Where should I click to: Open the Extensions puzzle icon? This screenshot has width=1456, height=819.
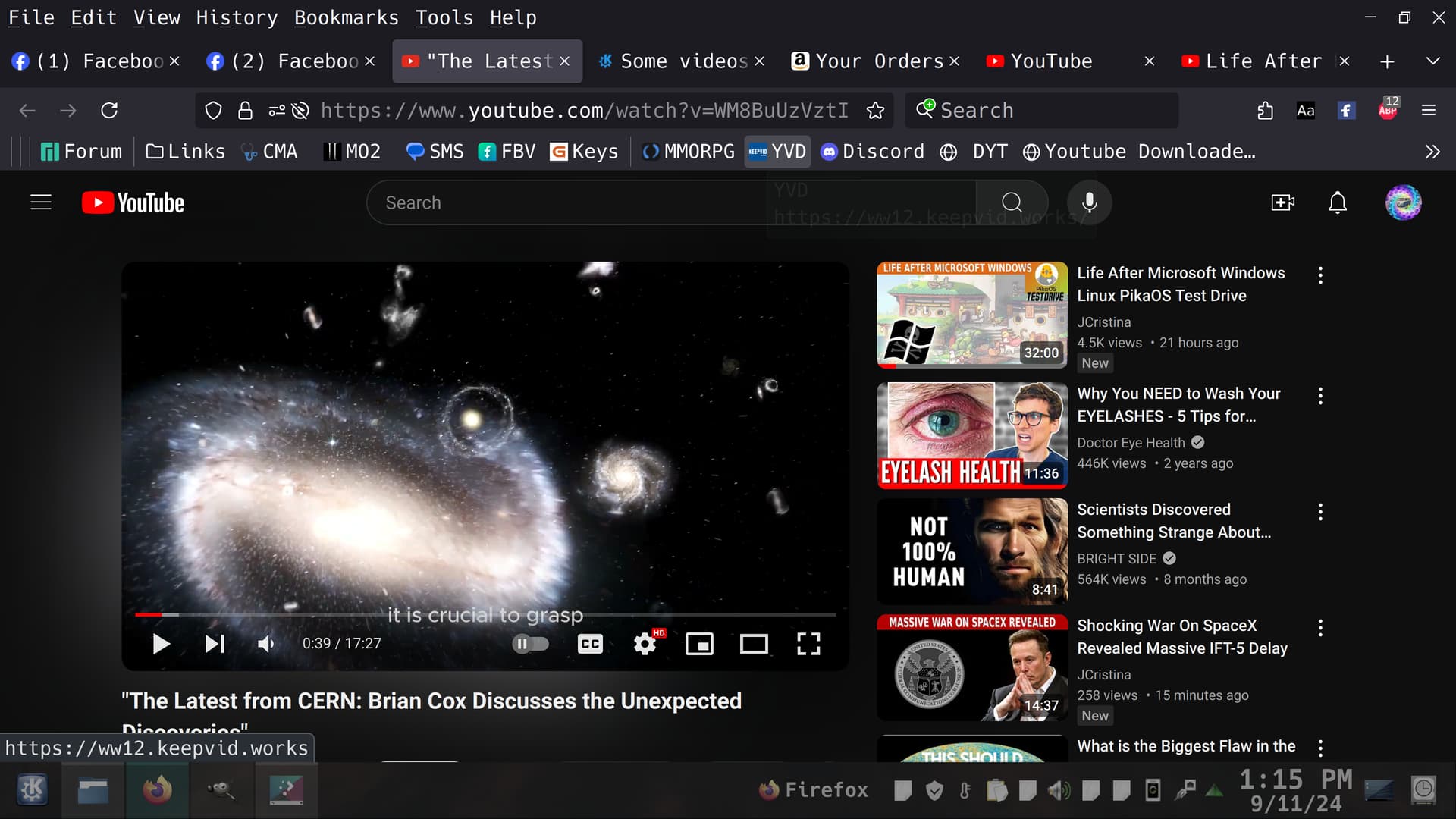1264,111
